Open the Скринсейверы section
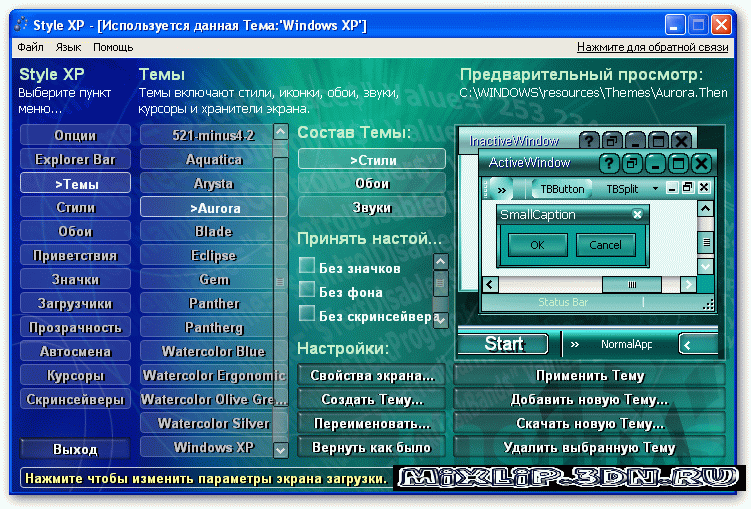This screenshot has height=509, width=751. pyautogui.click(x=75, y=398)
